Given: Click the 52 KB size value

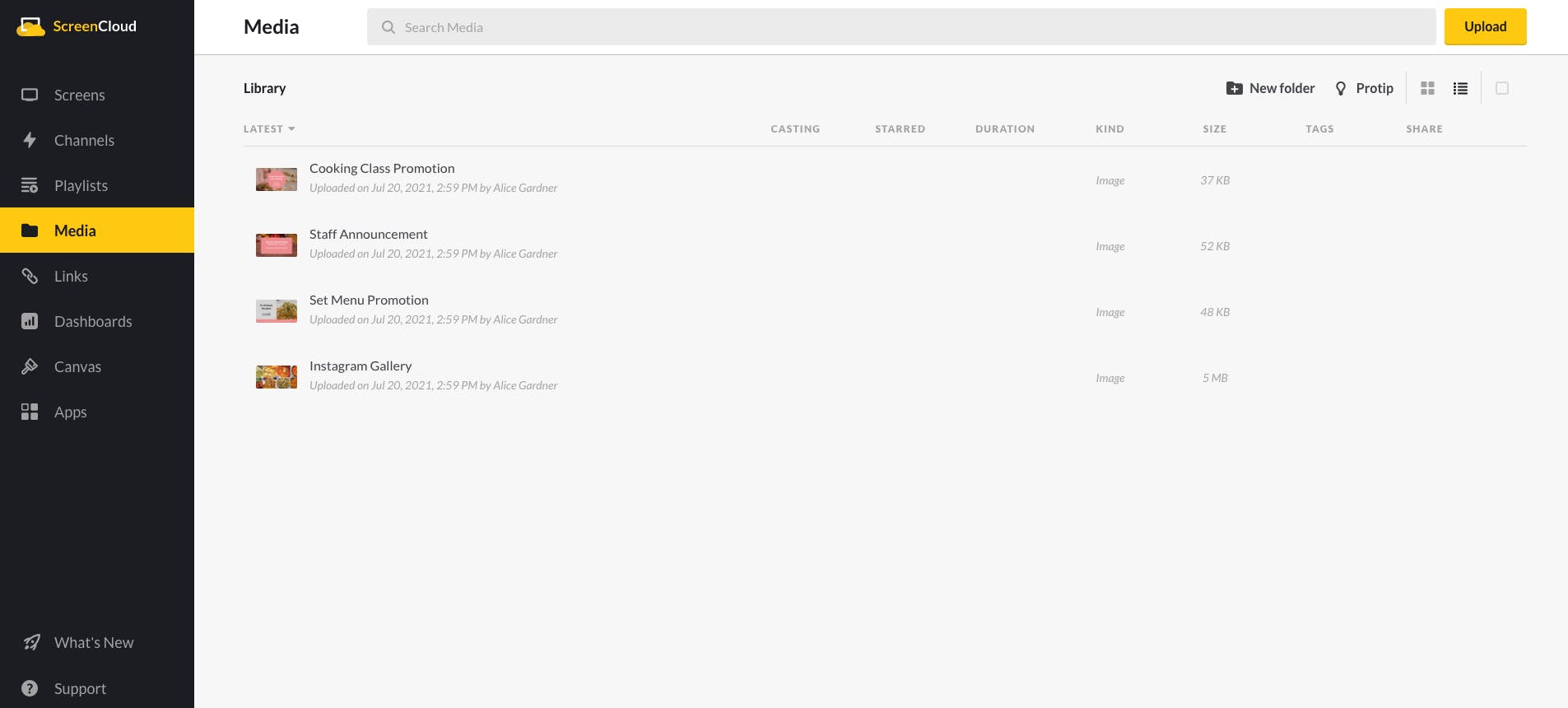Looking at the screenshot, I should pyautogui.click(x=1215, y=246).
